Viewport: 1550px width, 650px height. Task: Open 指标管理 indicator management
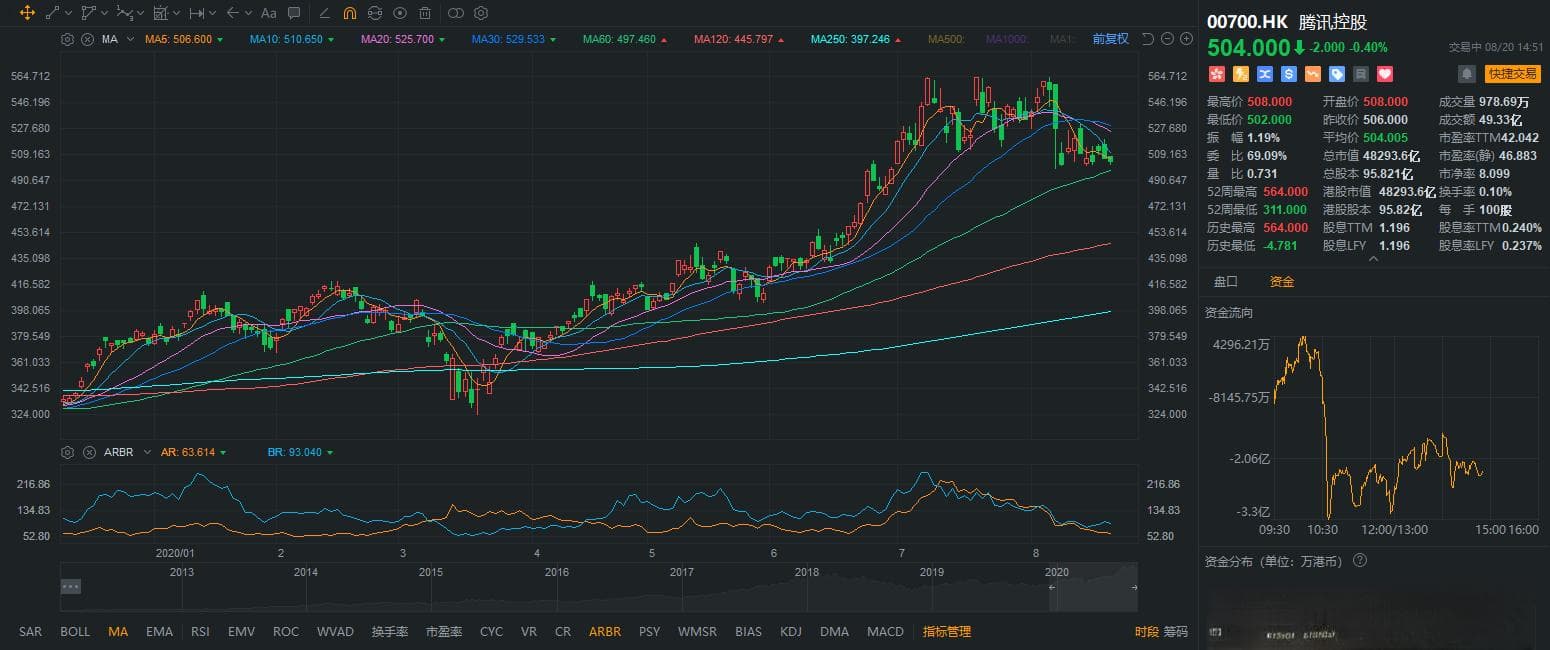946,632
